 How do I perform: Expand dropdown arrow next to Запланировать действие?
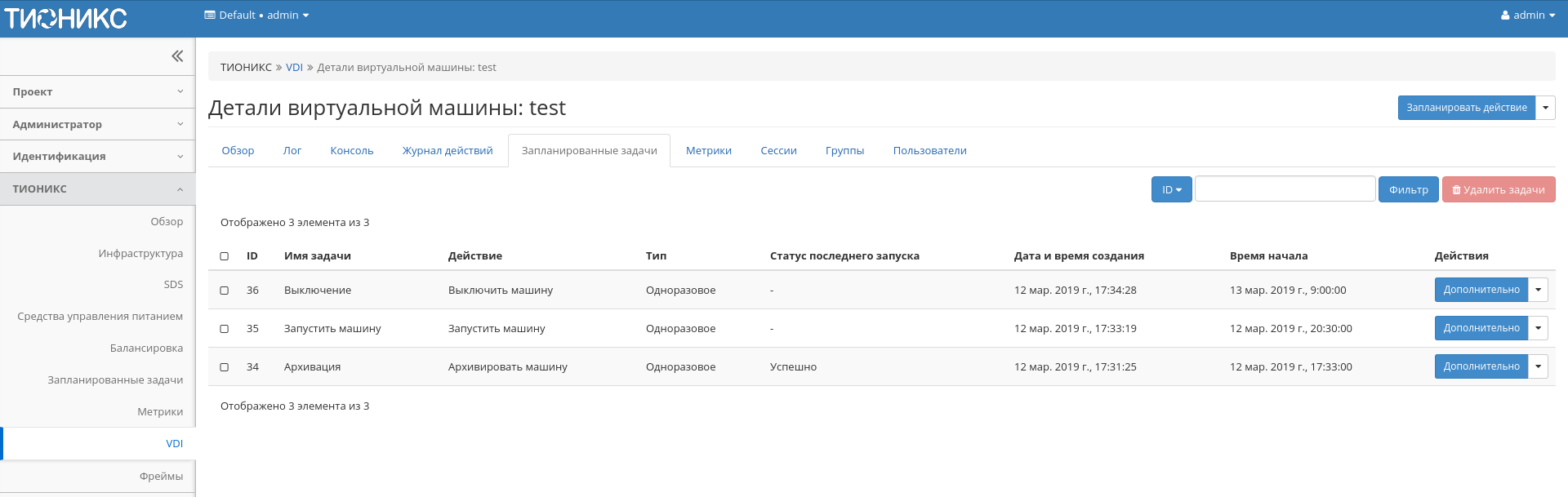point(1545,108)
